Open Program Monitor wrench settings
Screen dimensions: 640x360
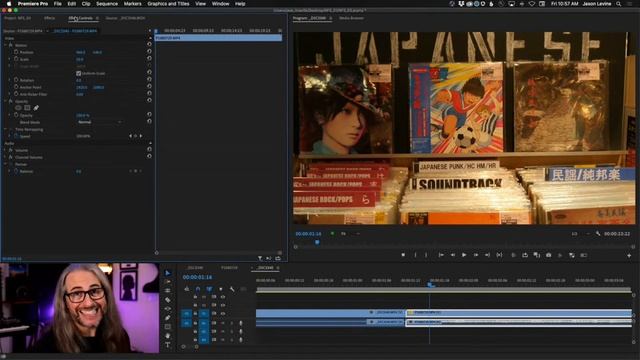point(598,234)
